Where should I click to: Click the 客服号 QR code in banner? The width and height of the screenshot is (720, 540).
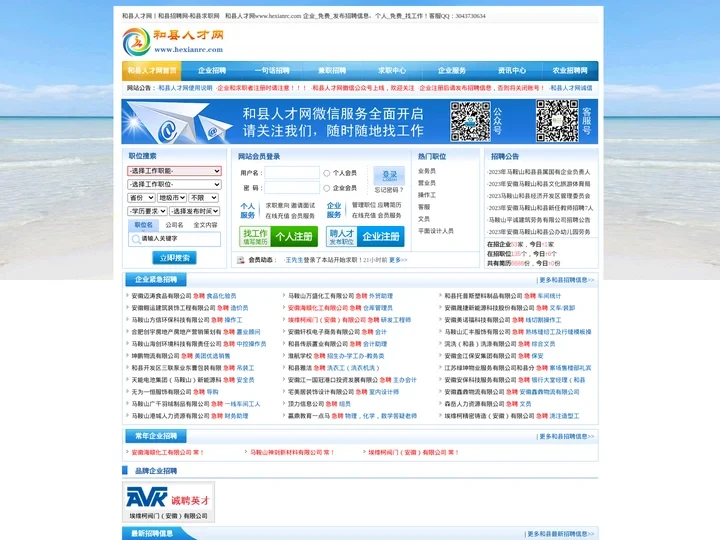pos(557,121)
